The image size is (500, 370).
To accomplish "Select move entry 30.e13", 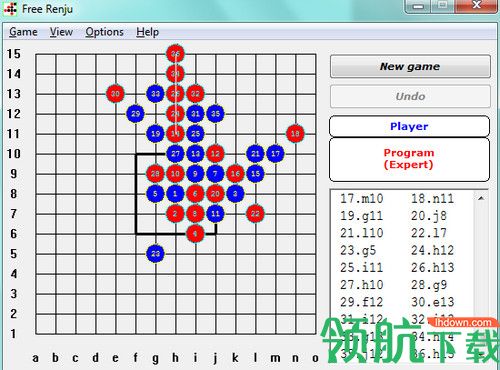I will point(432,302).
